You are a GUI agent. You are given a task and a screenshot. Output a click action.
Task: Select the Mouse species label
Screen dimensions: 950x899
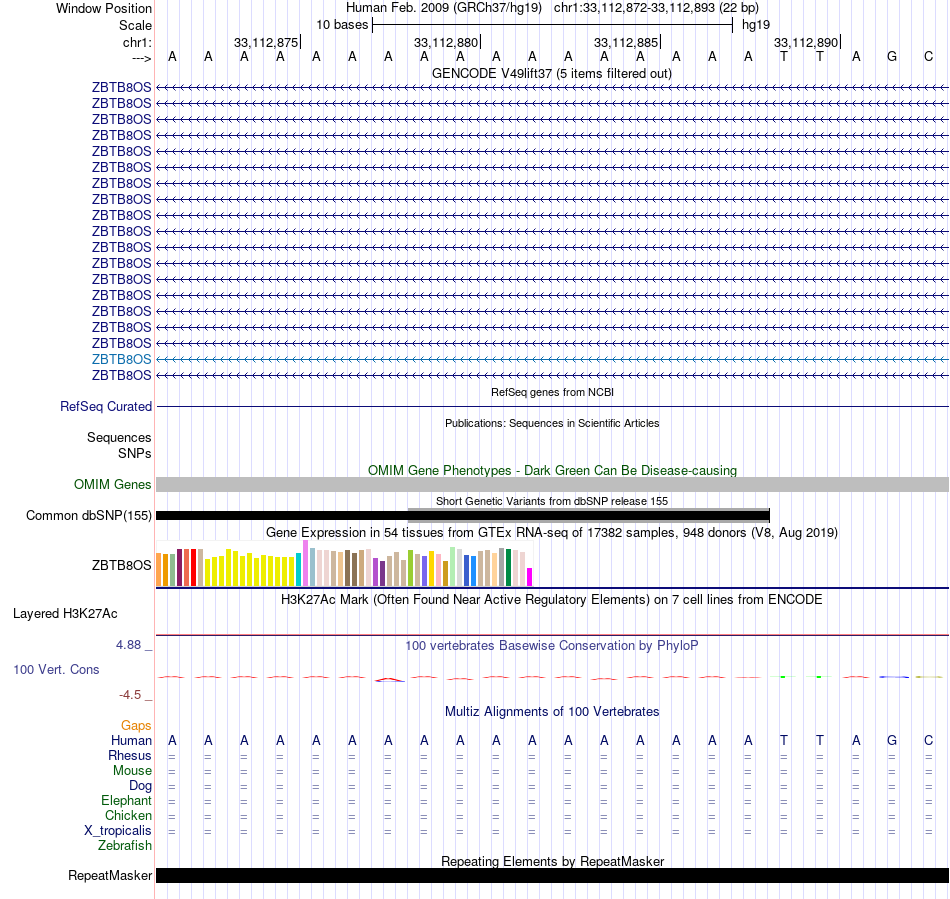[x=132, y=771]
